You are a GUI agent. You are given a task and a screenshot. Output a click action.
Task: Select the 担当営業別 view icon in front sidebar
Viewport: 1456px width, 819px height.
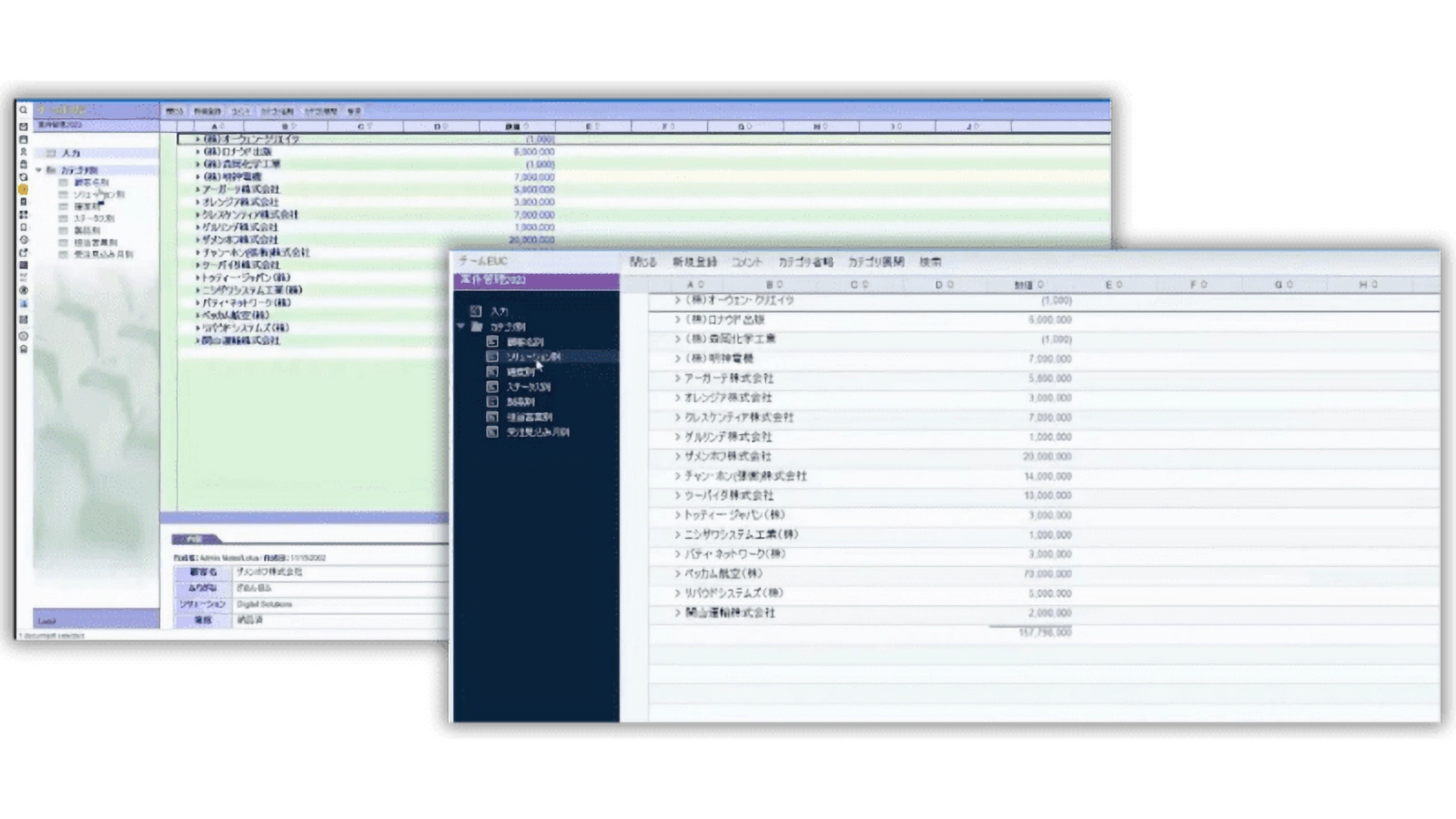point(492,417)
